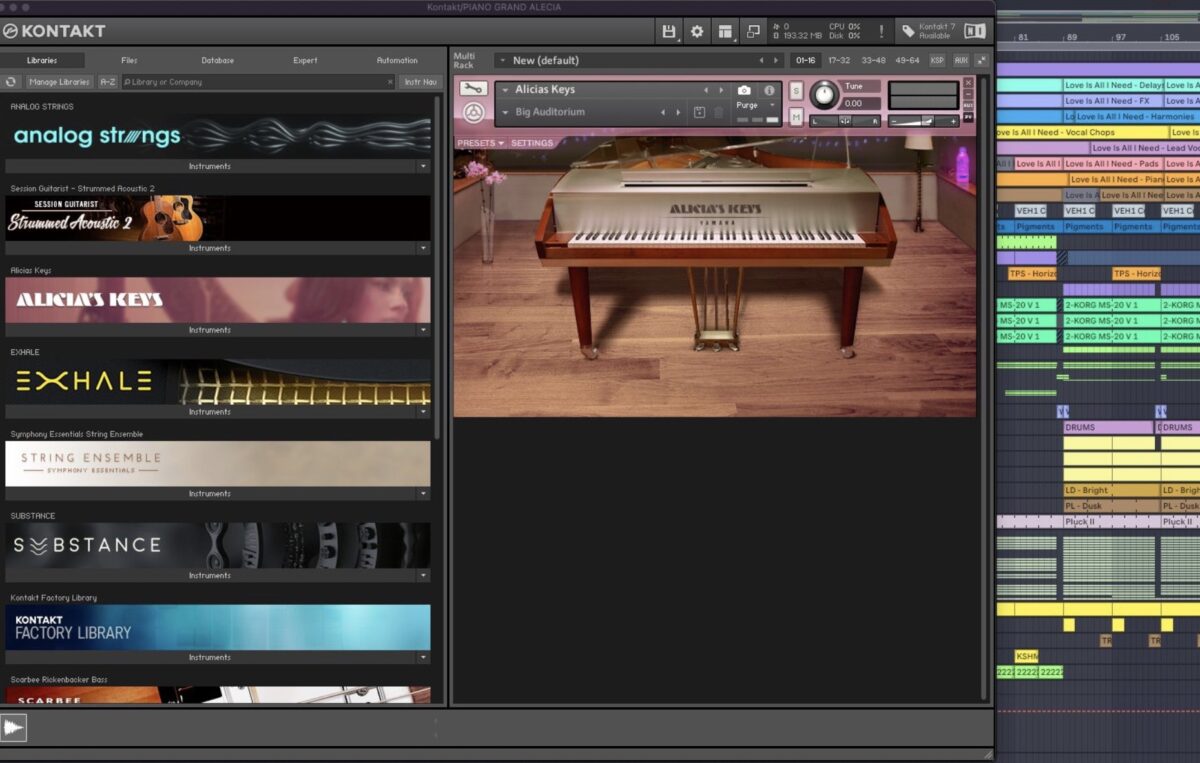Viewport: 1200px width, 763px height.
Task: Toggle the instrument's AUX button
Action: (968, 105)
